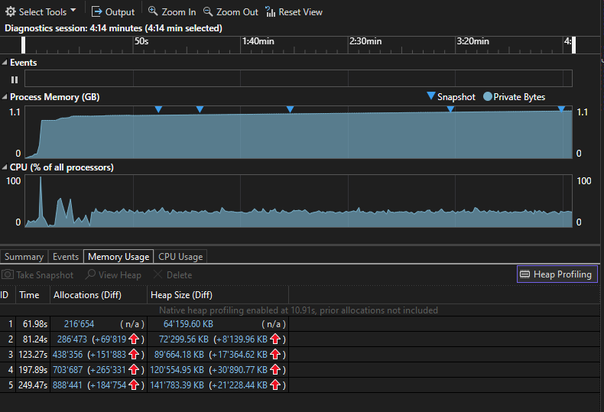Pause events with the pause icon
Screen dimensions: 604x412
point(14,80)
